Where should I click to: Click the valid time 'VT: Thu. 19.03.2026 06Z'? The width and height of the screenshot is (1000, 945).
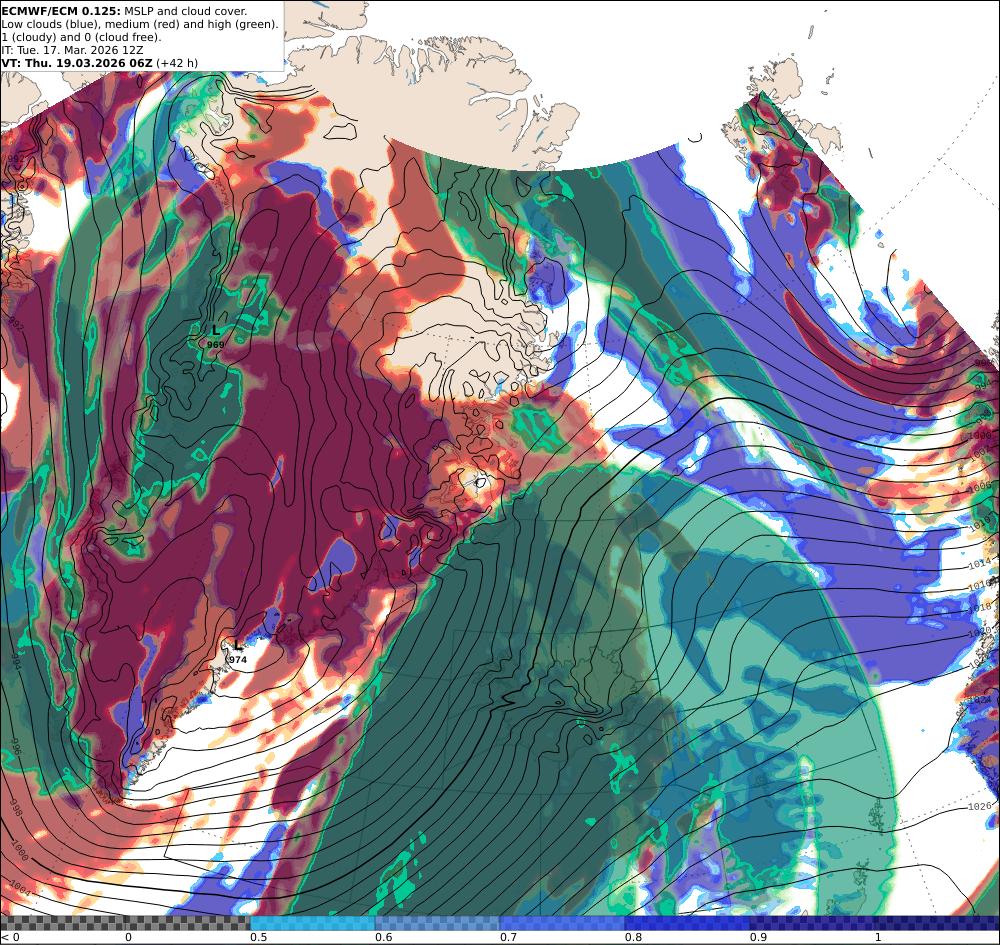[77, 63]
